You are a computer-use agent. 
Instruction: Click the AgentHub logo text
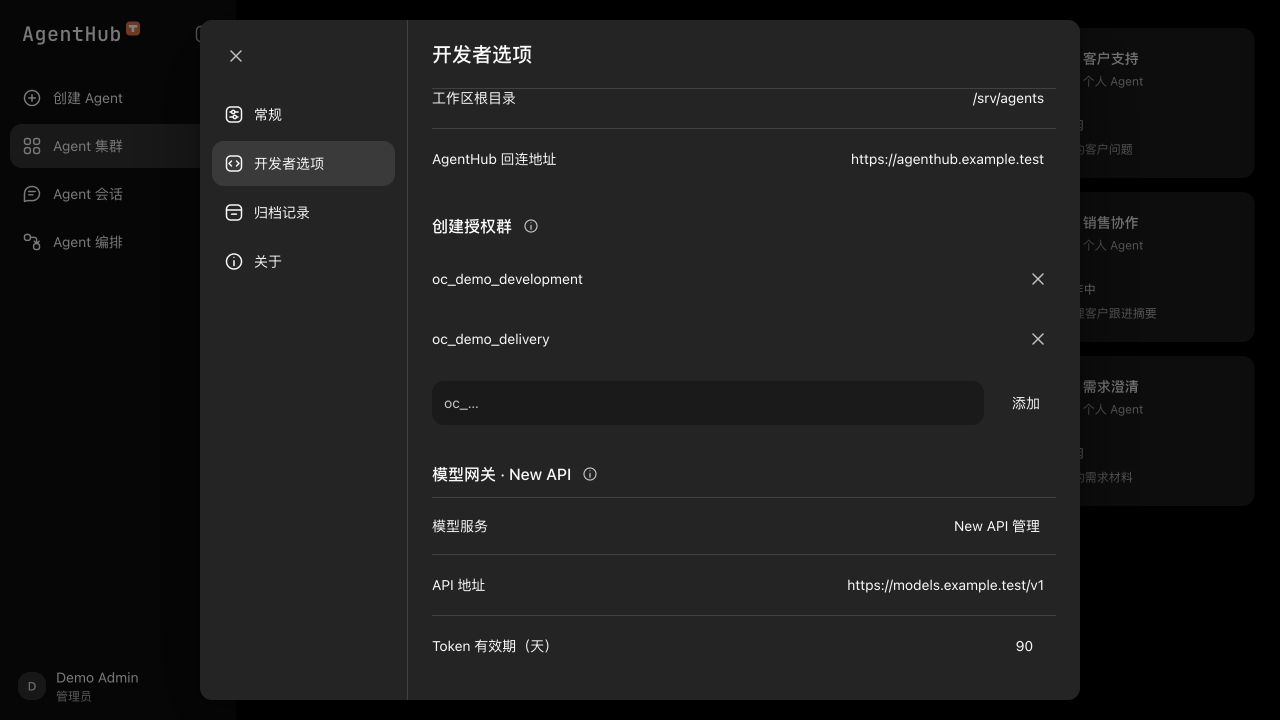[72, 34]
